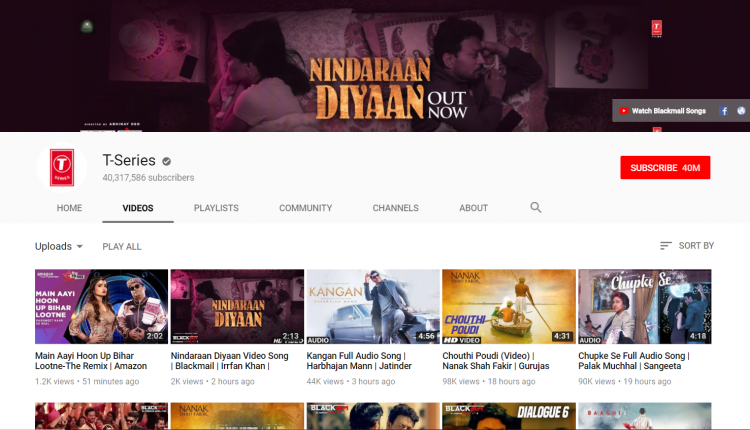
Task: Play the Chupke Se 4:18 thumbnail
Action: (645, 307)
